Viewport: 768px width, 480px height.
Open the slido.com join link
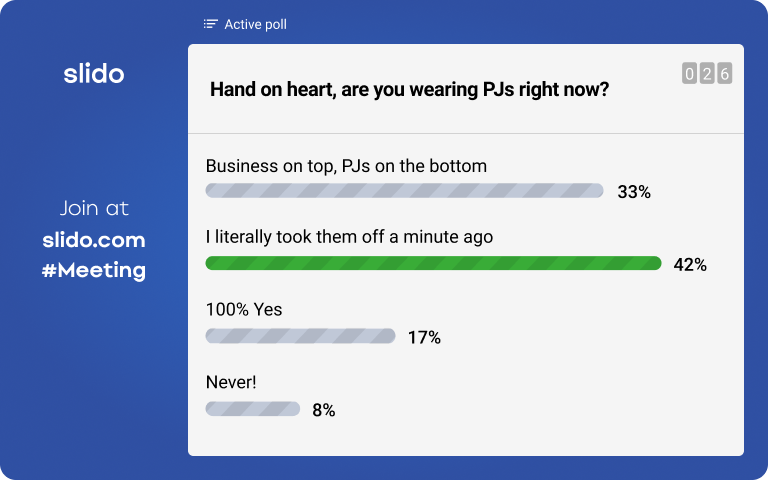pos(94,240)
